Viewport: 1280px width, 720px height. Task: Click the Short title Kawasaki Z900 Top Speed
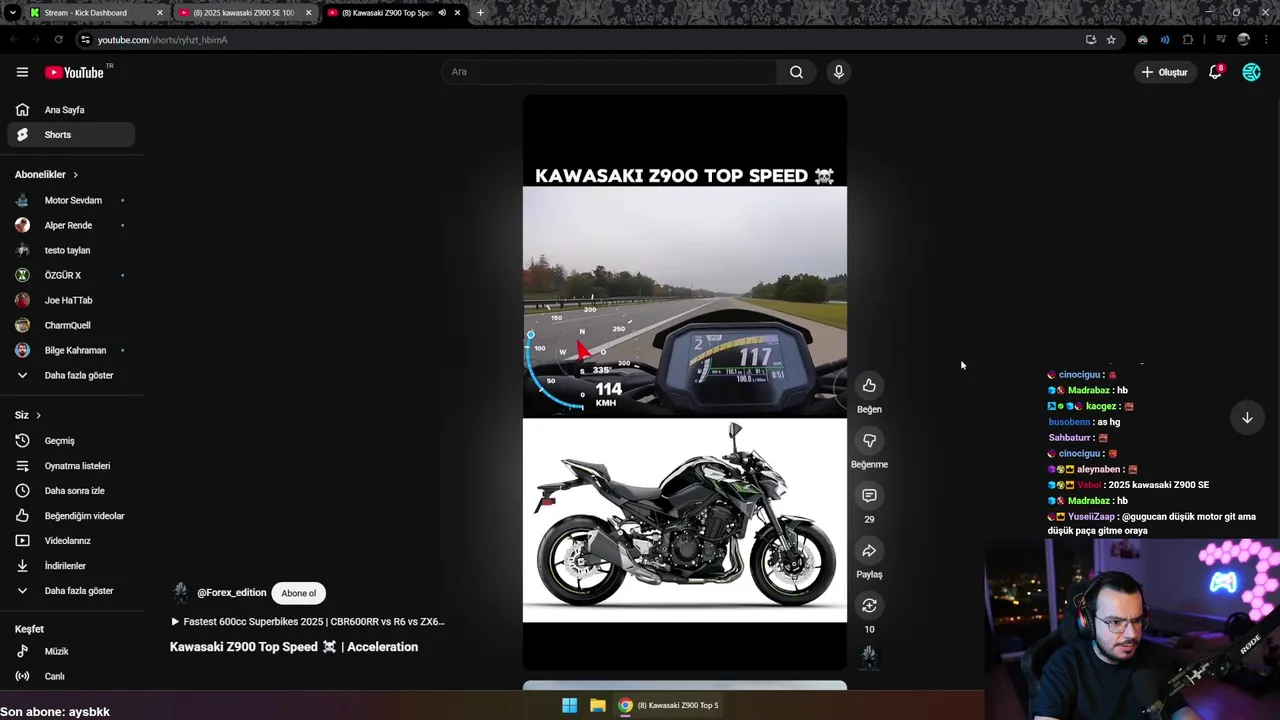(x=294, y=647)
